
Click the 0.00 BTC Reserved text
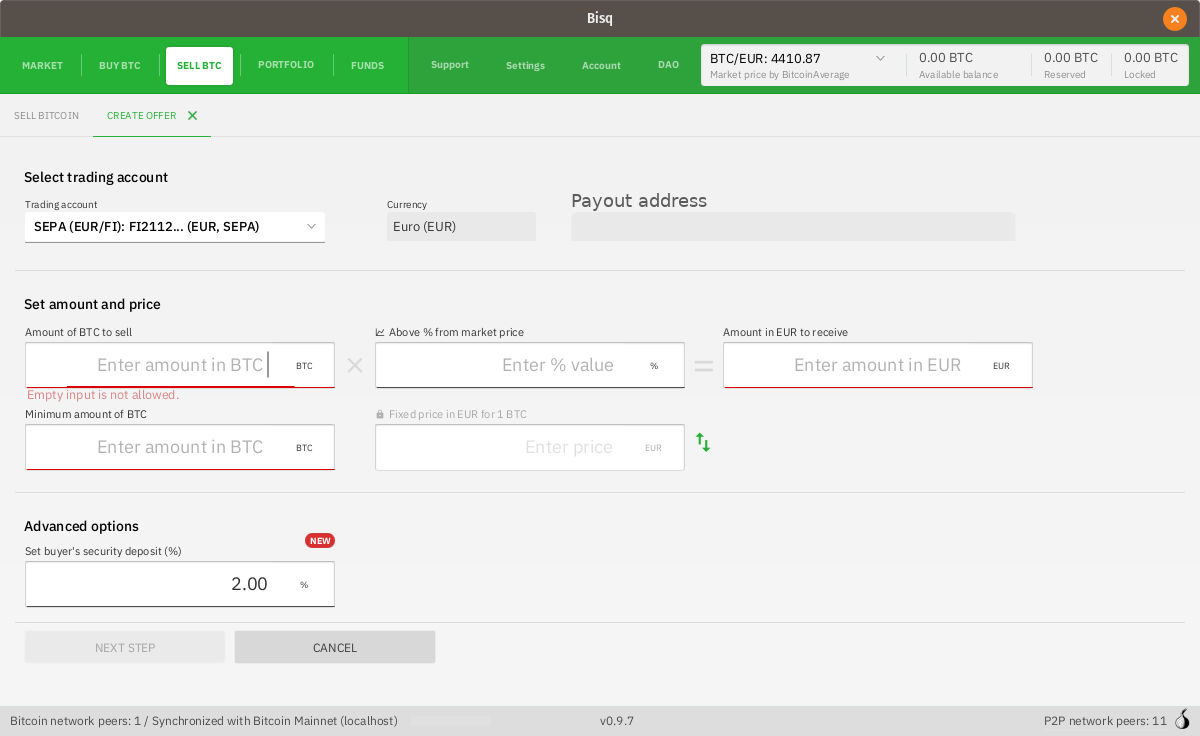click(1071, 58)
